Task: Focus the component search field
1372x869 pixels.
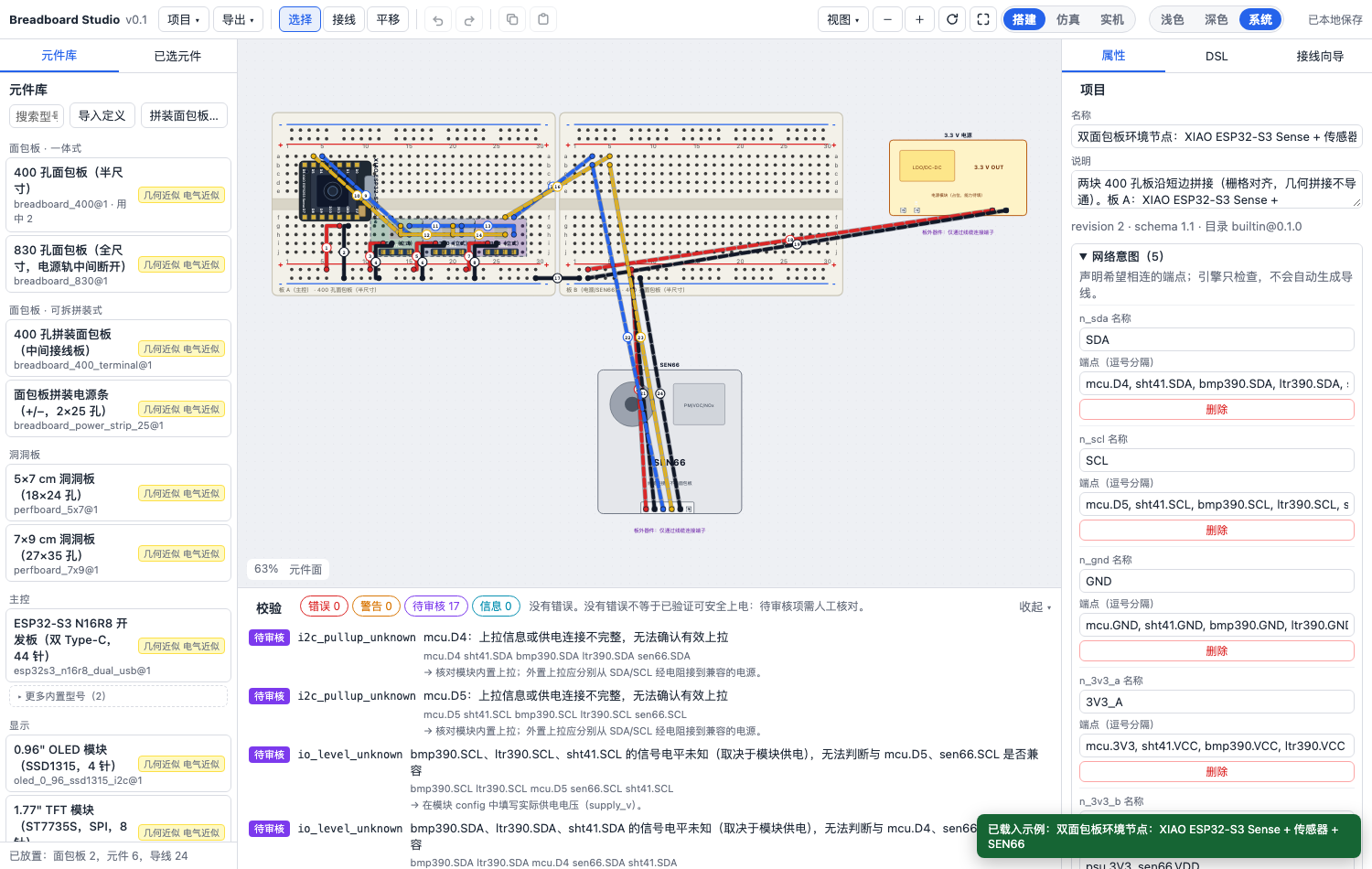Action: tap(37, 116)
